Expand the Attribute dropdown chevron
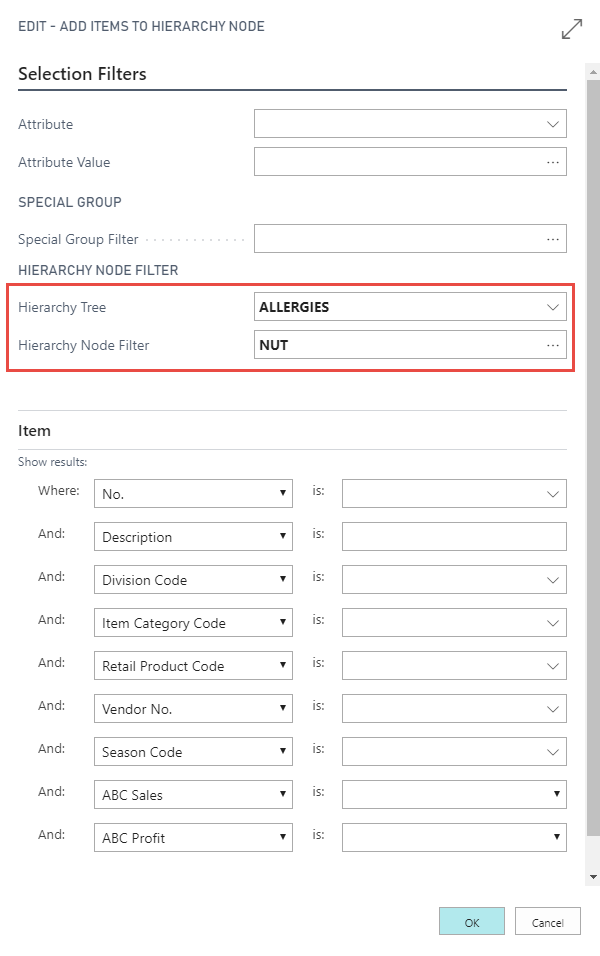 (x=552, y=124)
